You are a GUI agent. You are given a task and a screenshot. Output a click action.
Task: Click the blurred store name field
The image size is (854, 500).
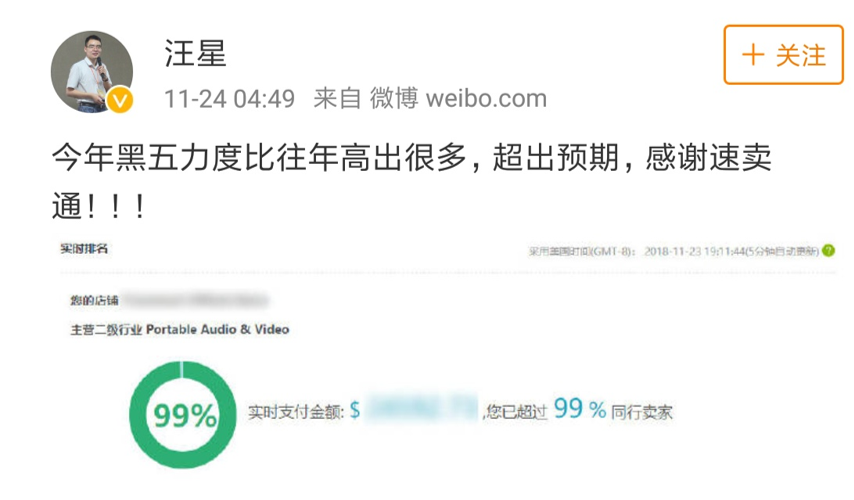[196, 300]
